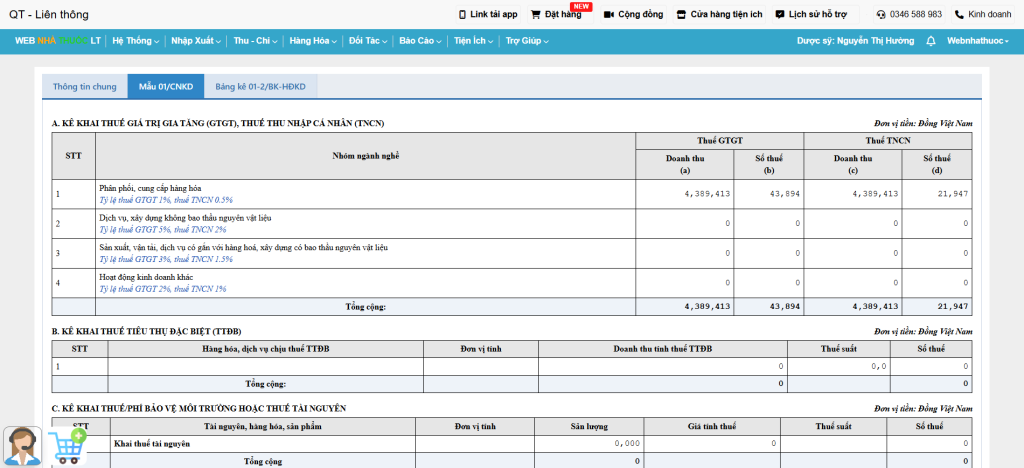The height and width of the screenshot is (468, 1024).
Task: Click the WEB NHÀ THUỐC LT logo
Action: tap(57, 41)
